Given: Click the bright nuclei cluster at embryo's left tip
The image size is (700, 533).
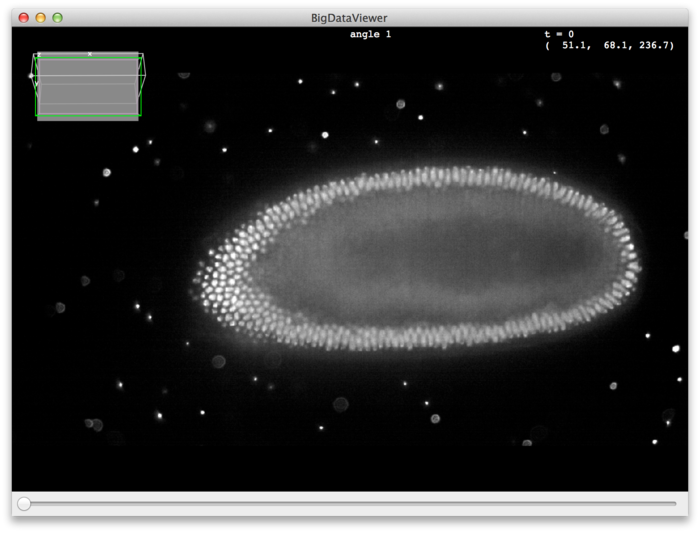Looking at the screenshot, I should pyautogui.click(x=215, y=280).
